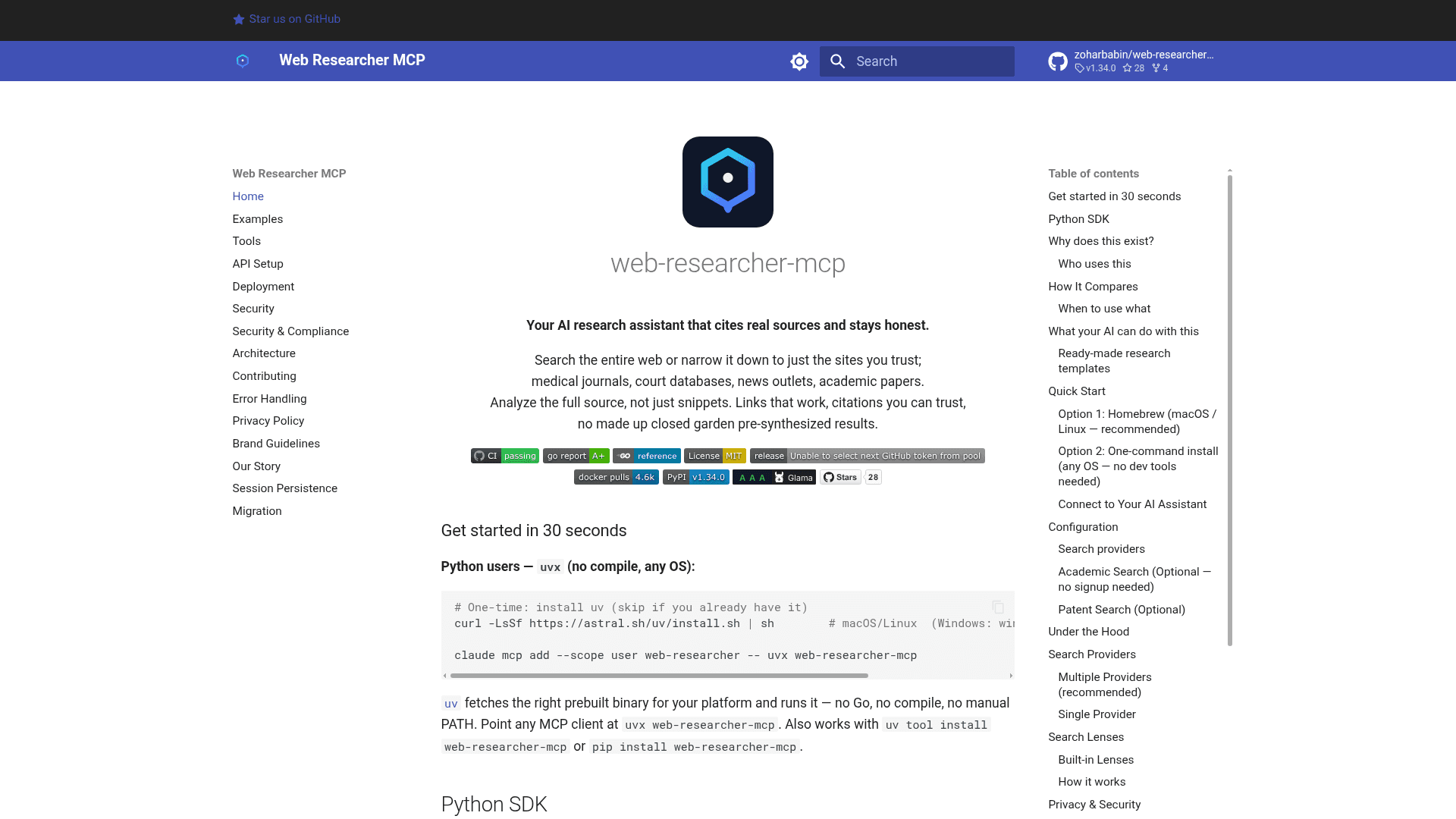1456x819 pixels.
Task: Open the CI passing badge
Action: pyautogui.click(x=505, y=456)
